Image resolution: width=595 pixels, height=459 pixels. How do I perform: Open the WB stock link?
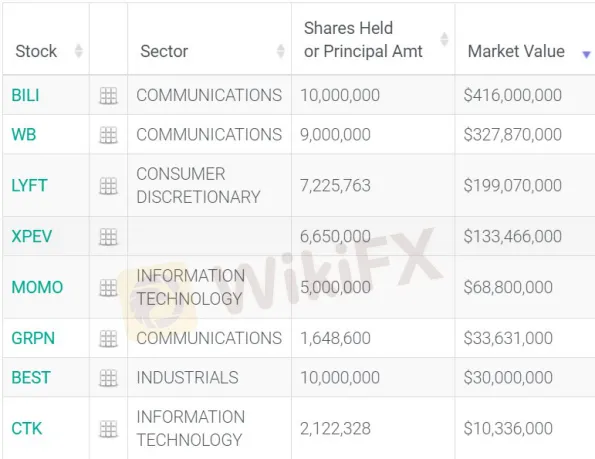tap(24, 135)
